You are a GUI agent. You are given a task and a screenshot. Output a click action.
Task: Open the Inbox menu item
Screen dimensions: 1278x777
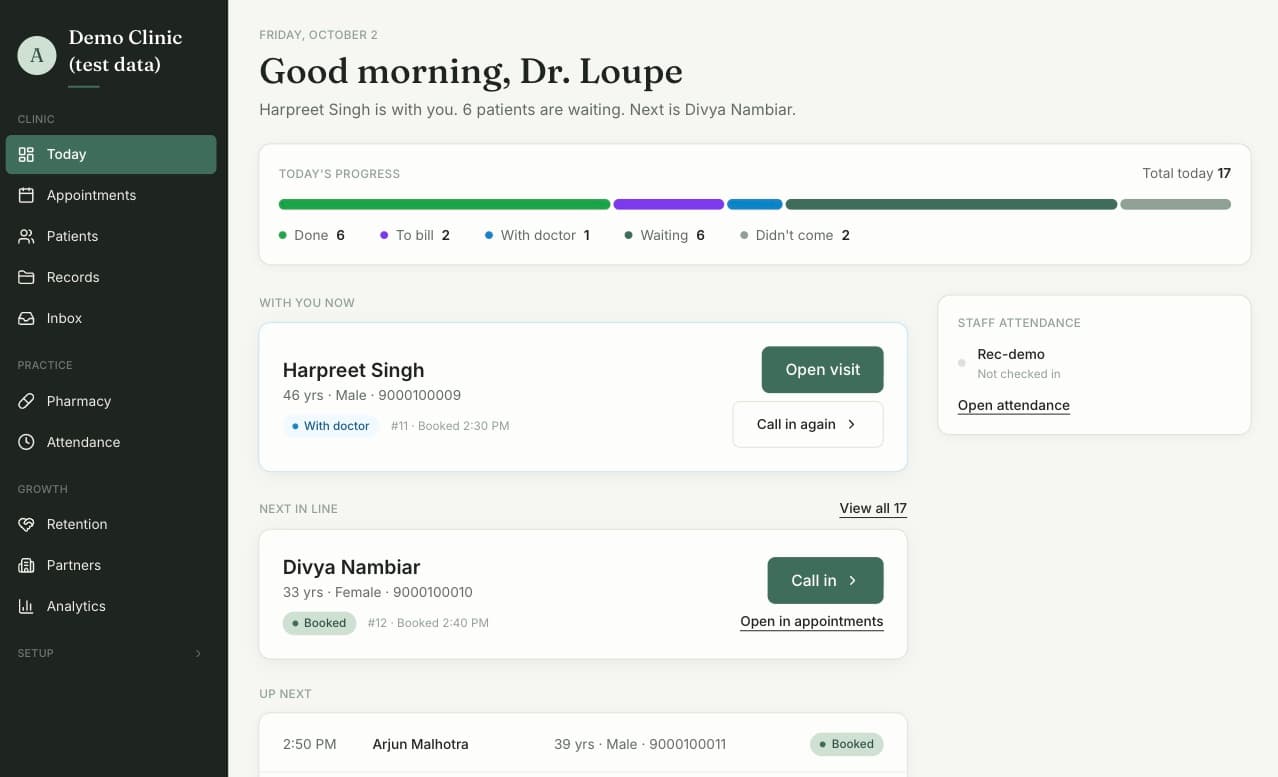coord(111,318)
